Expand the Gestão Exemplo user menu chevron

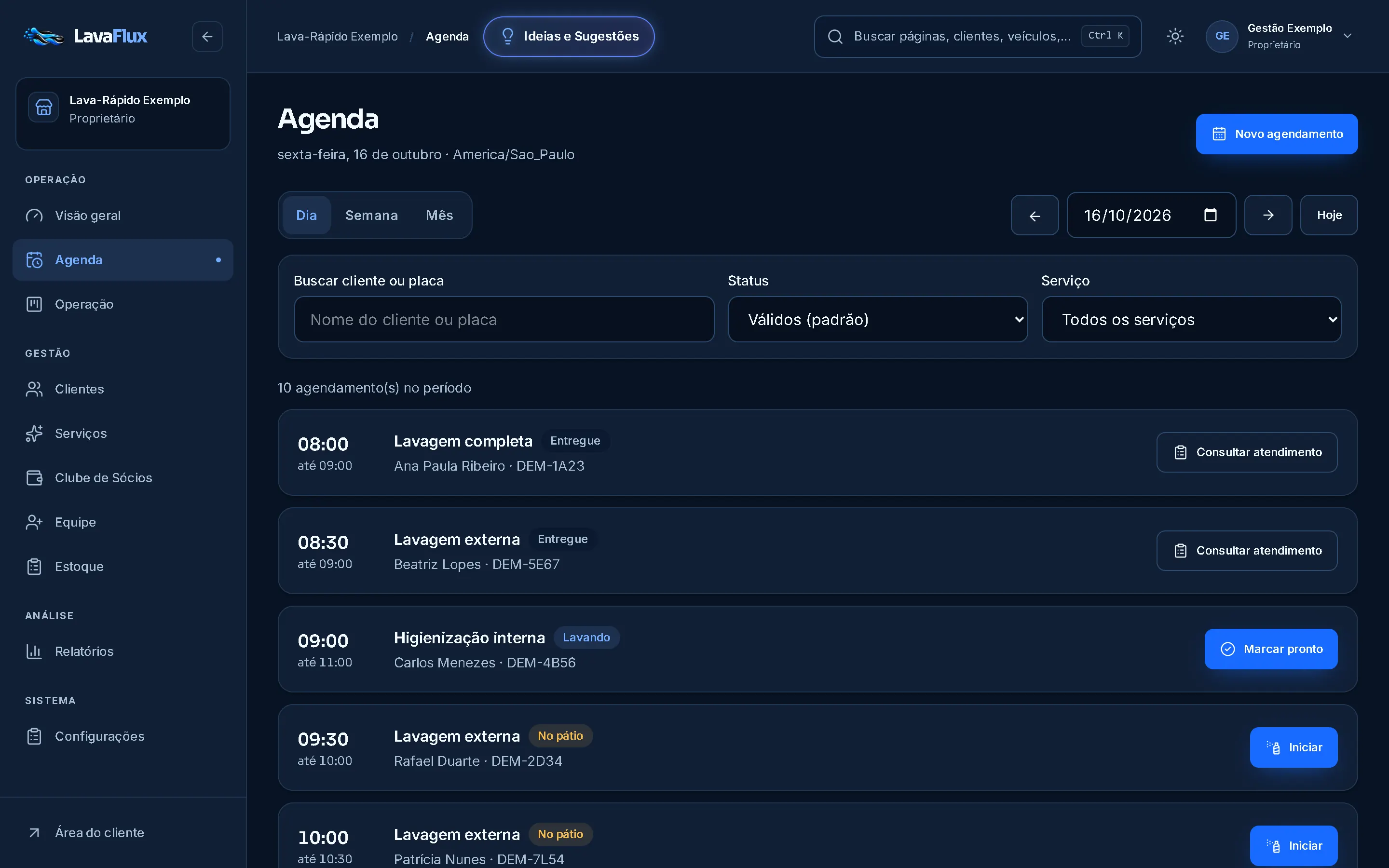1348,36
